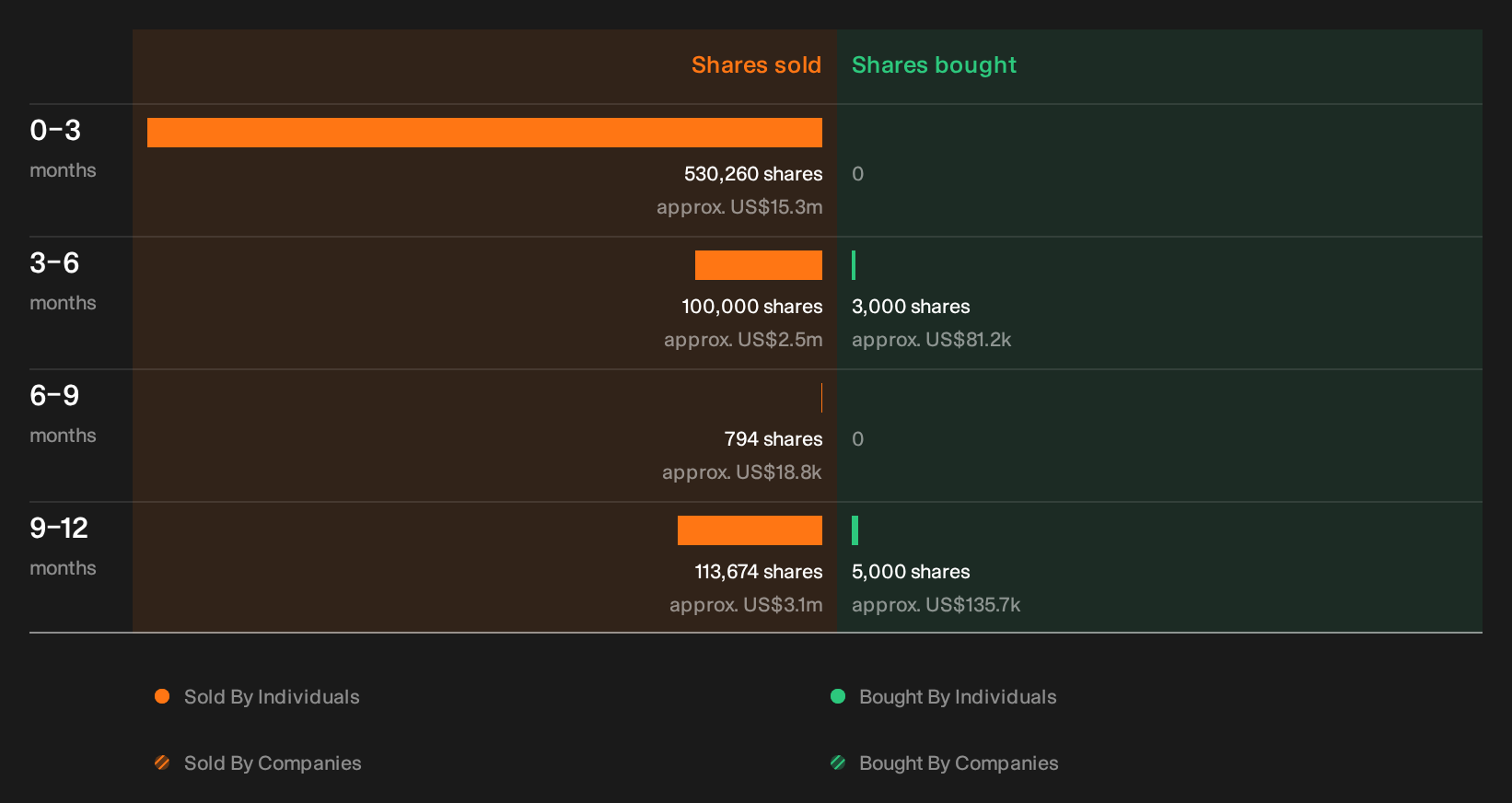This screenshot has width=1512, height=803.
Task: Toggle the Sold By Individuals legend label
Action: point(272,697)
